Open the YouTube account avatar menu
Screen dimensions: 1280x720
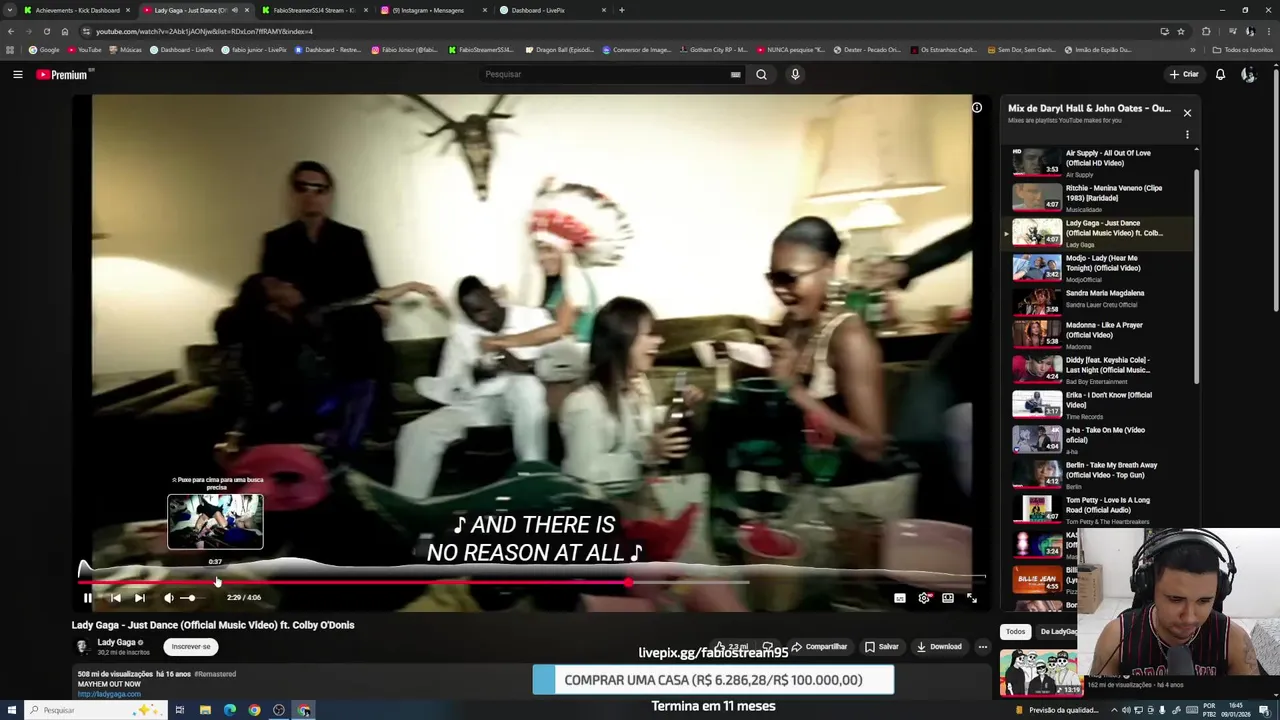click(x=1248, y=74)
